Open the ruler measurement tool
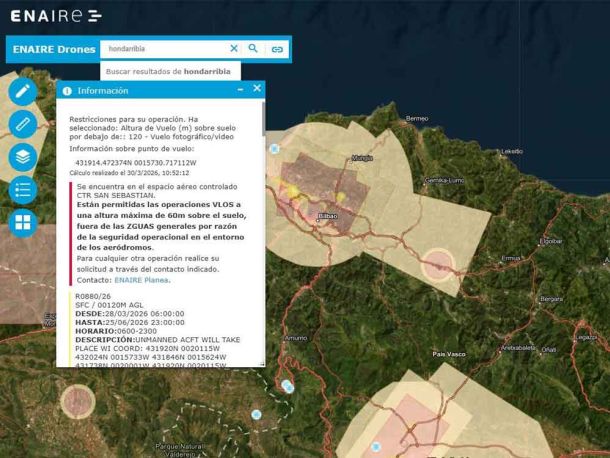 pyautogui.click(x=23, y=124)
